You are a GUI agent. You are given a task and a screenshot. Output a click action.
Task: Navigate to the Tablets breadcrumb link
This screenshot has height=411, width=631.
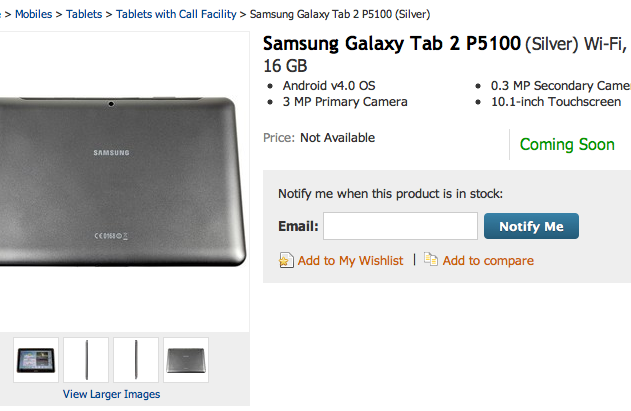[84, 14]
